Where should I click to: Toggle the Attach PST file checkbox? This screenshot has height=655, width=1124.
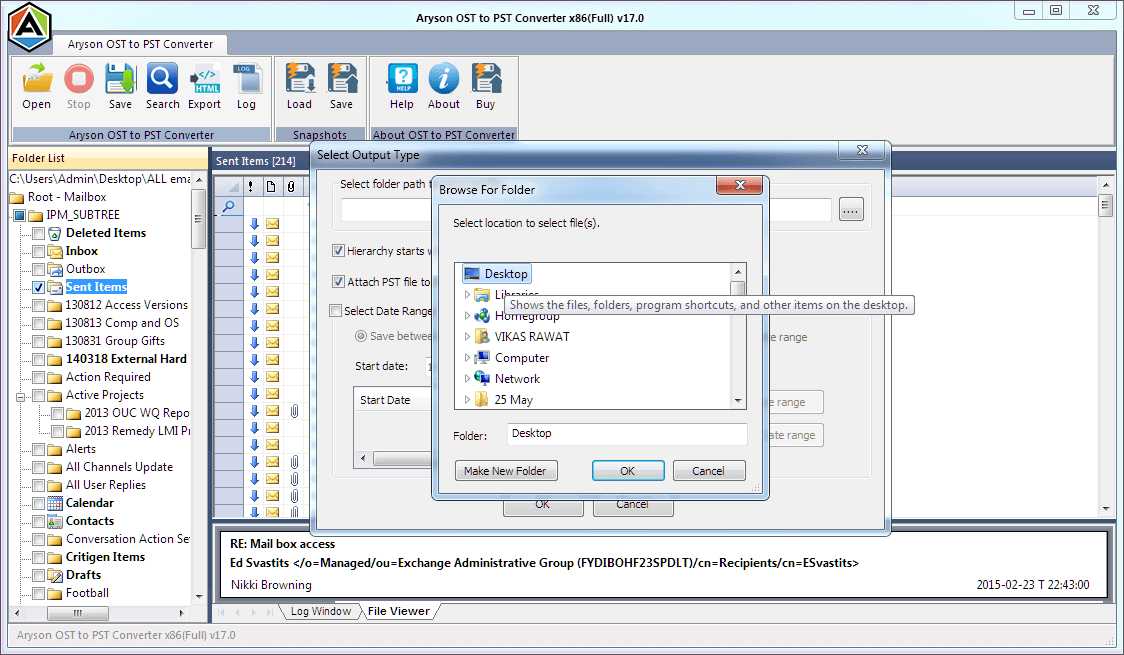point(338,282)
